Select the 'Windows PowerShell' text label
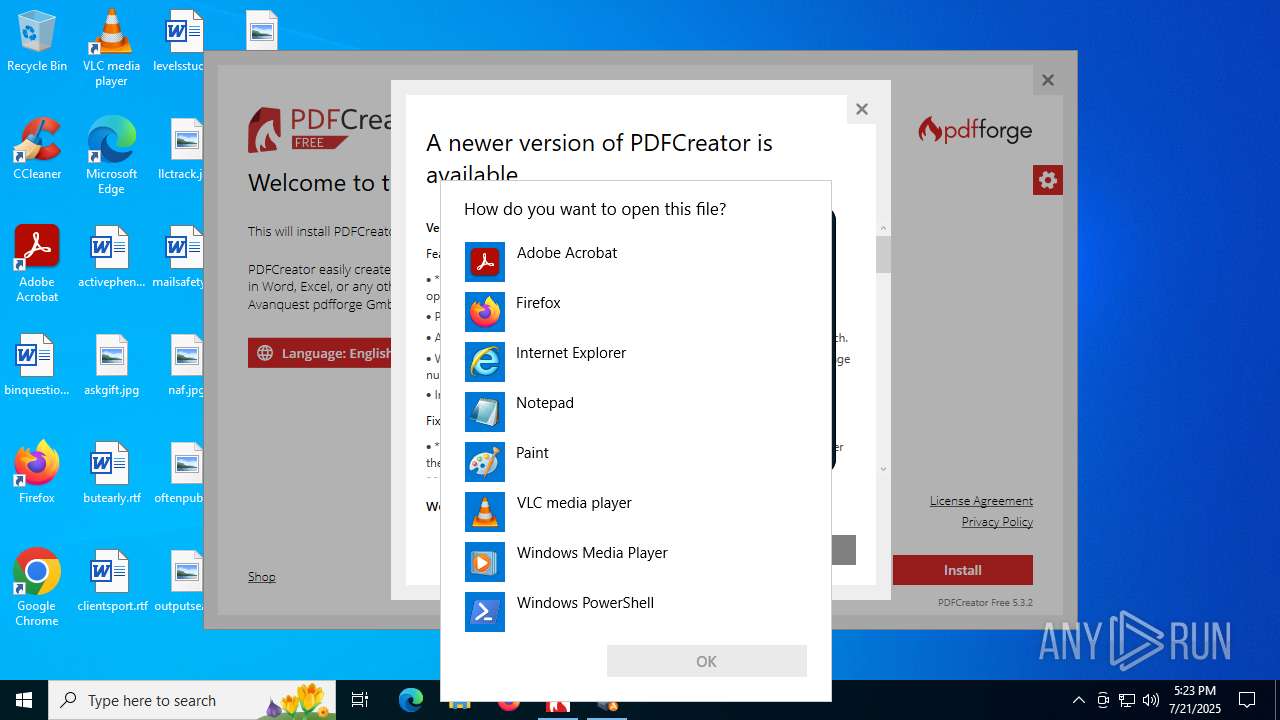Viewport: 1280px width, 720px height. 585,603
